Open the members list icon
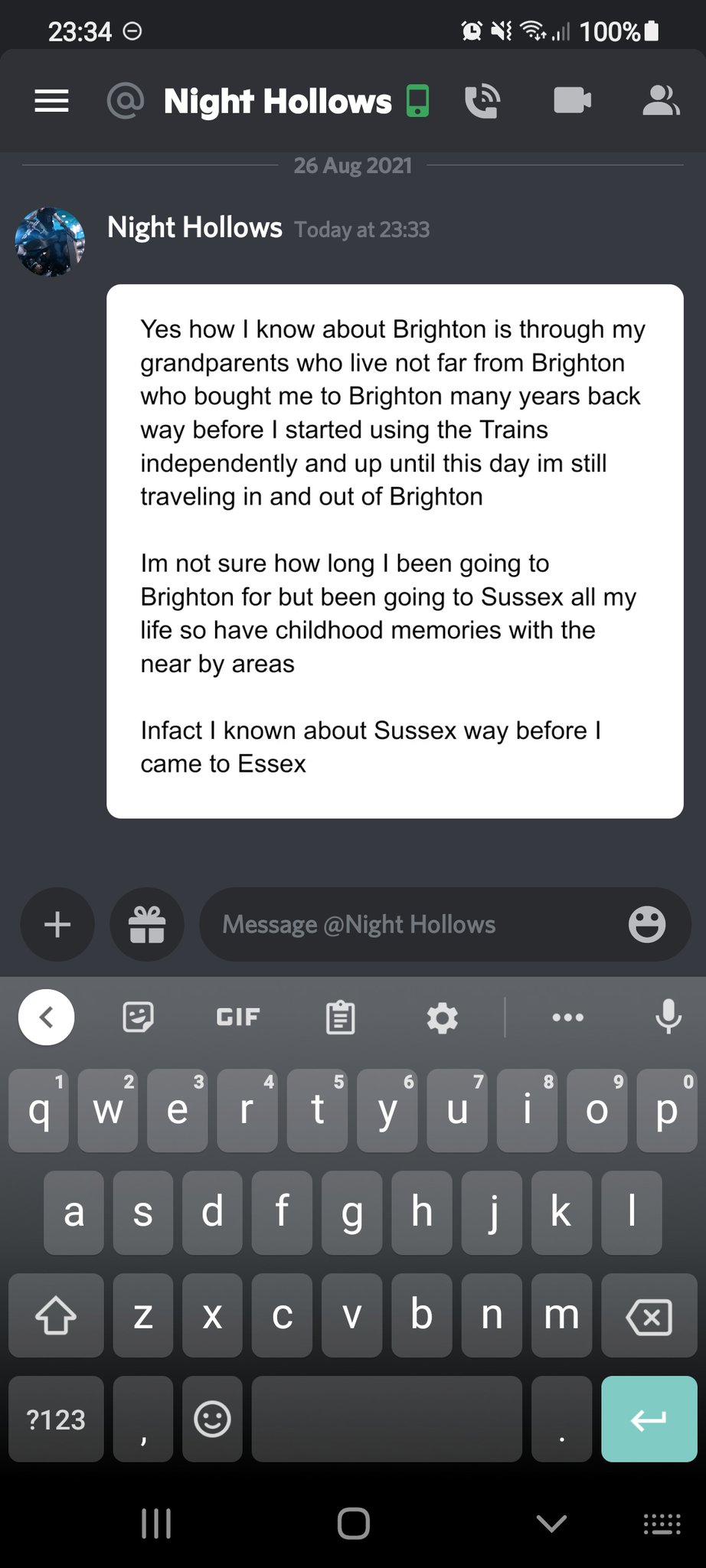This screenshot has height=1568, width=706. point(660,100)
